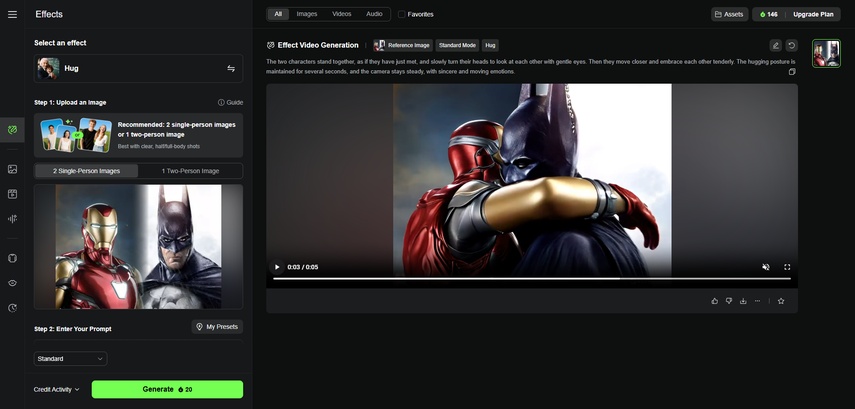The width and height of the screenshot is (855, 409).
Task: Switch to the Videos filter tab
Action: coord(341,14)
